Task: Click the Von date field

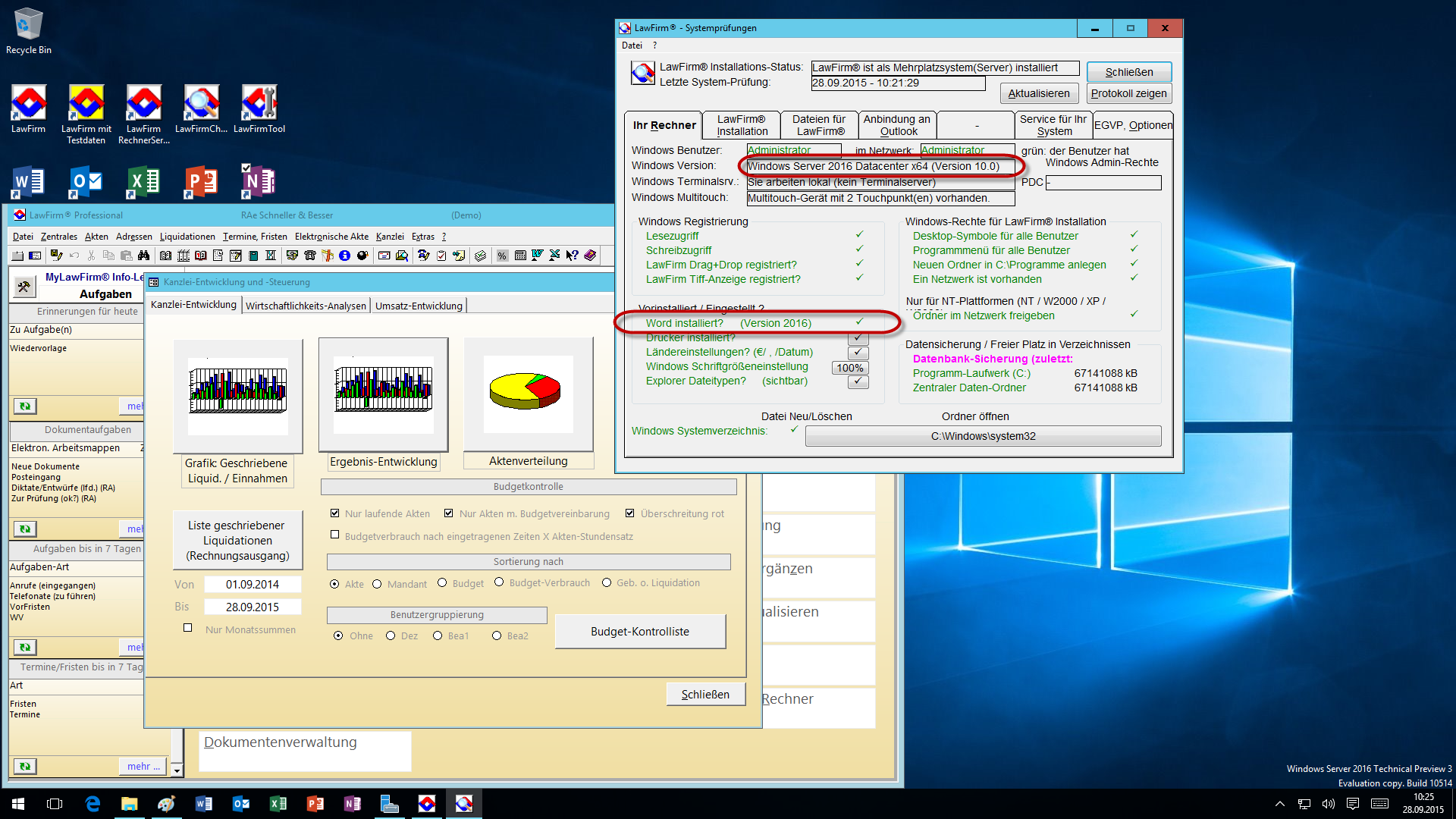Action: (253, 585)
